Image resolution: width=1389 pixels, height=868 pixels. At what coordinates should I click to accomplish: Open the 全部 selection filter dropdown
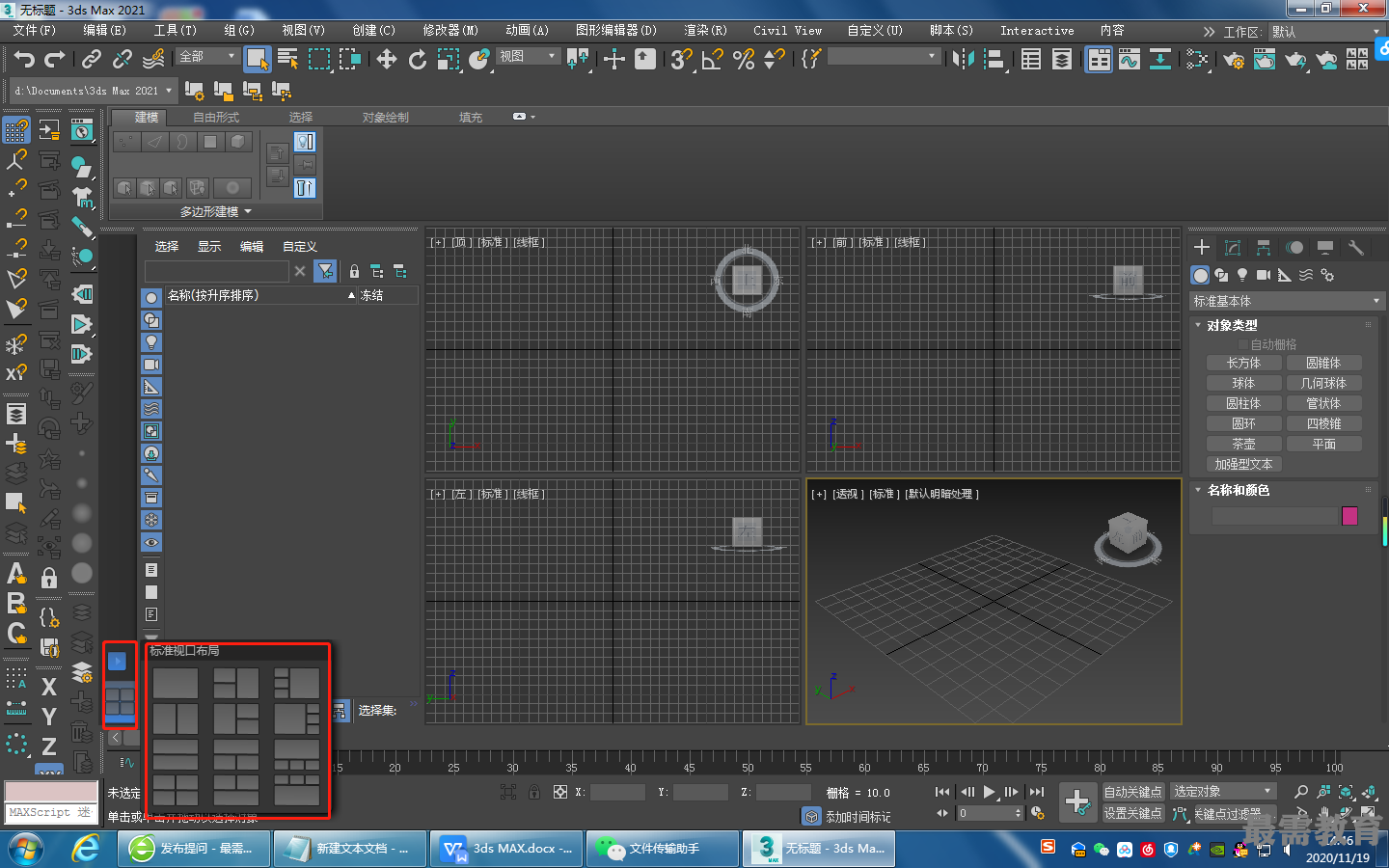tap(207, 57)
